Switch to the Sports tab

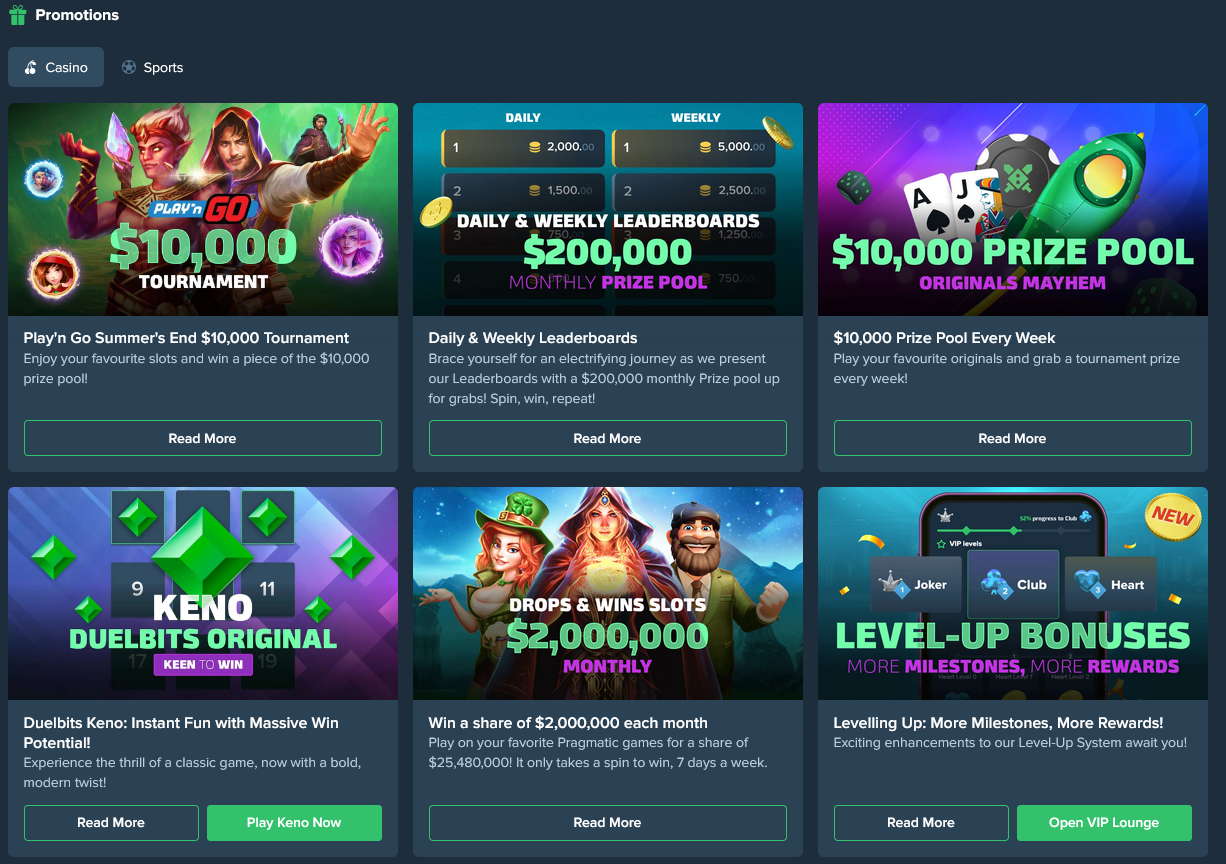[x=152, y=67]
